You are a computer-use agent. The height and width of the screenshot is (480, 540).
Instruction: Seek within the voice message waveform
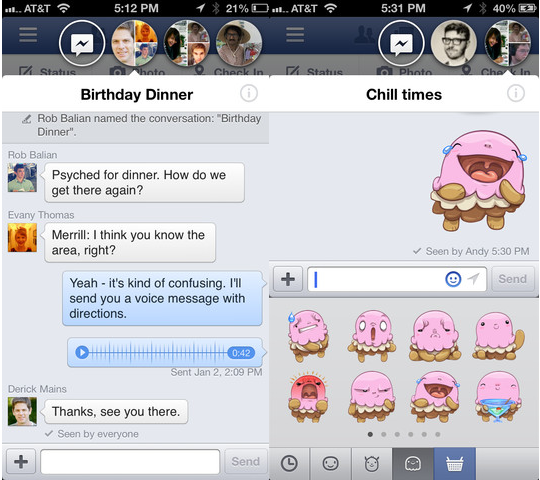(158, 352)
